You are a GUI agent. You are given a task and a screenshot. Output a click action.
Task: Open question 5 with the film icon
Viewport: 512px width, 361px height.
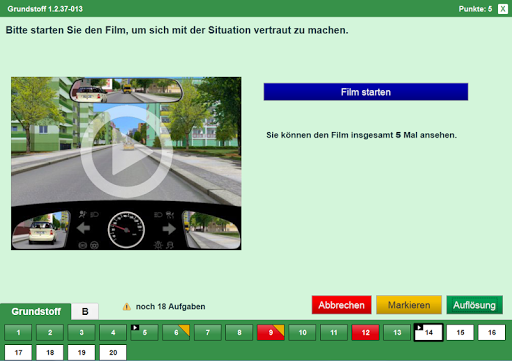[x=144, y=332]
